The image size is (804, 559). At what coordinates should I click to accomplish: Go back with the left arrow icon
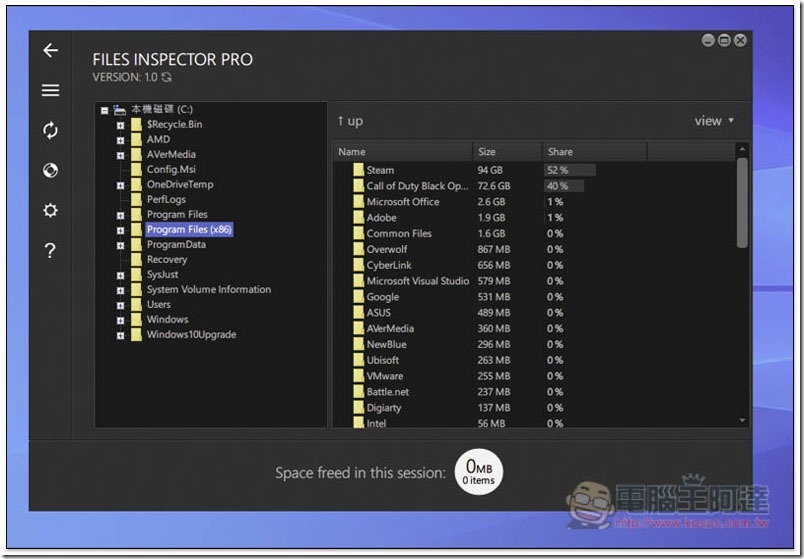[50, 50]
